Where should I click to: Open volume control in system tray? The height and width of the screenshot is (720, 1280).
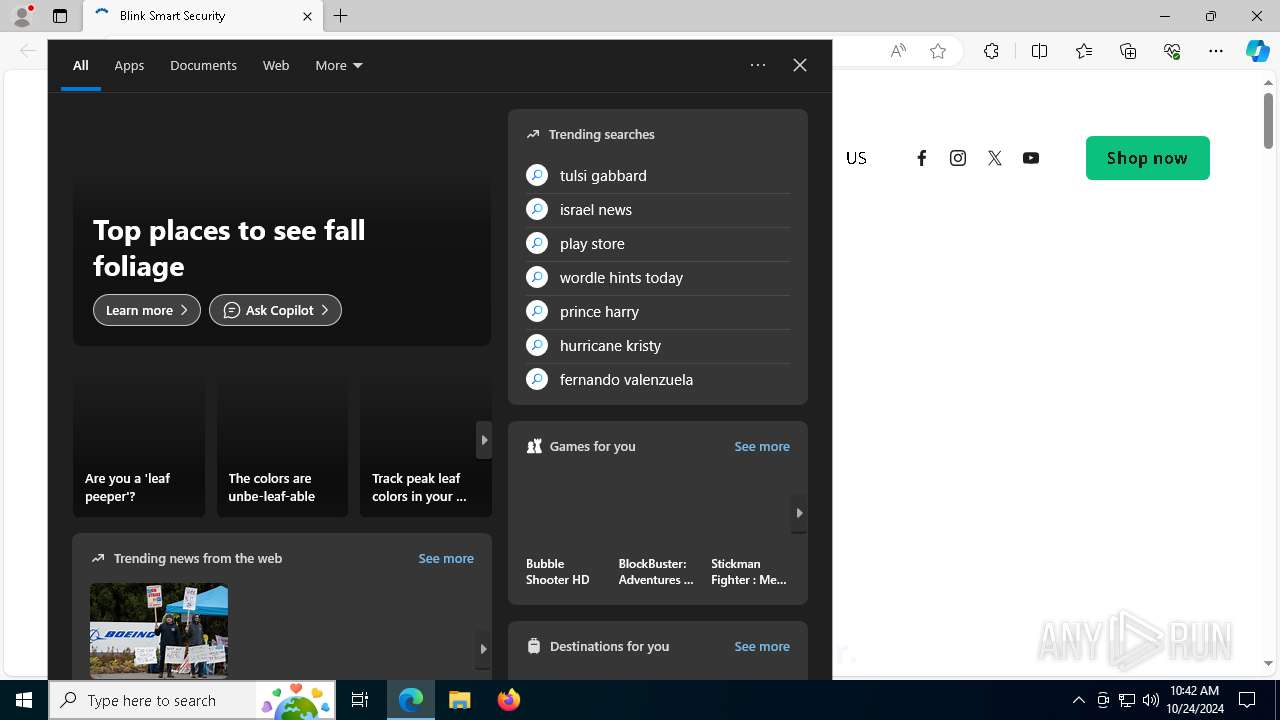click(1151, 700)
